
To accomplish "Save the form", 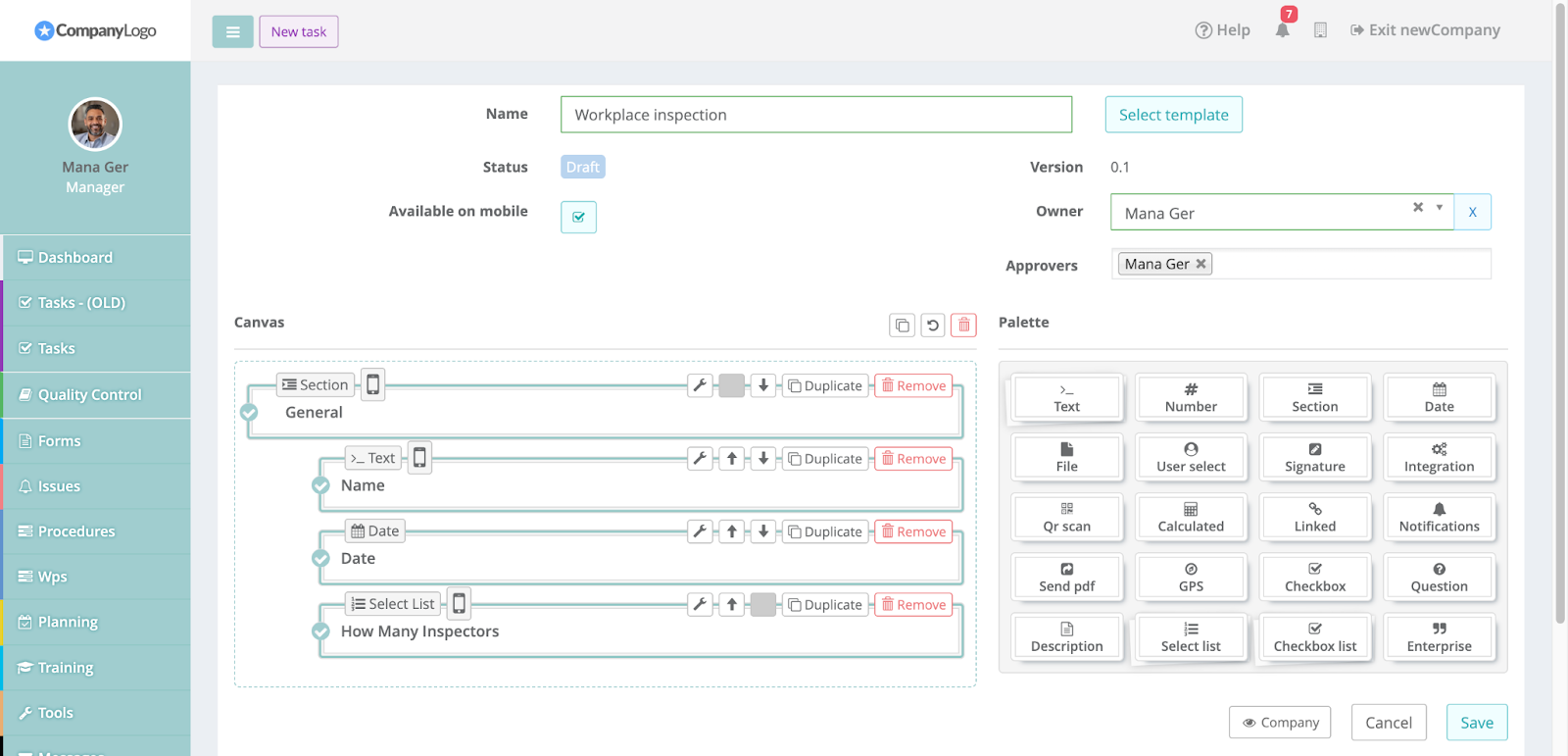I will pyautogui.click(x=1477, y=723).
